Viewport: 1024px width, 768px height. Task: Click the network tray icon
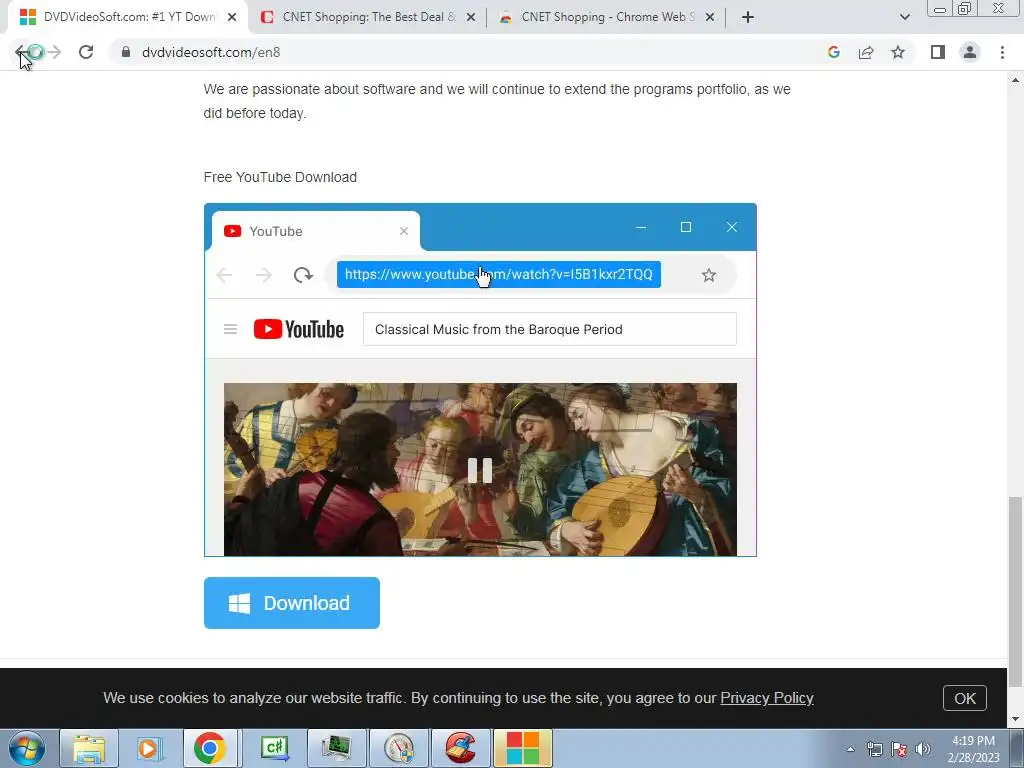point(874,749)
